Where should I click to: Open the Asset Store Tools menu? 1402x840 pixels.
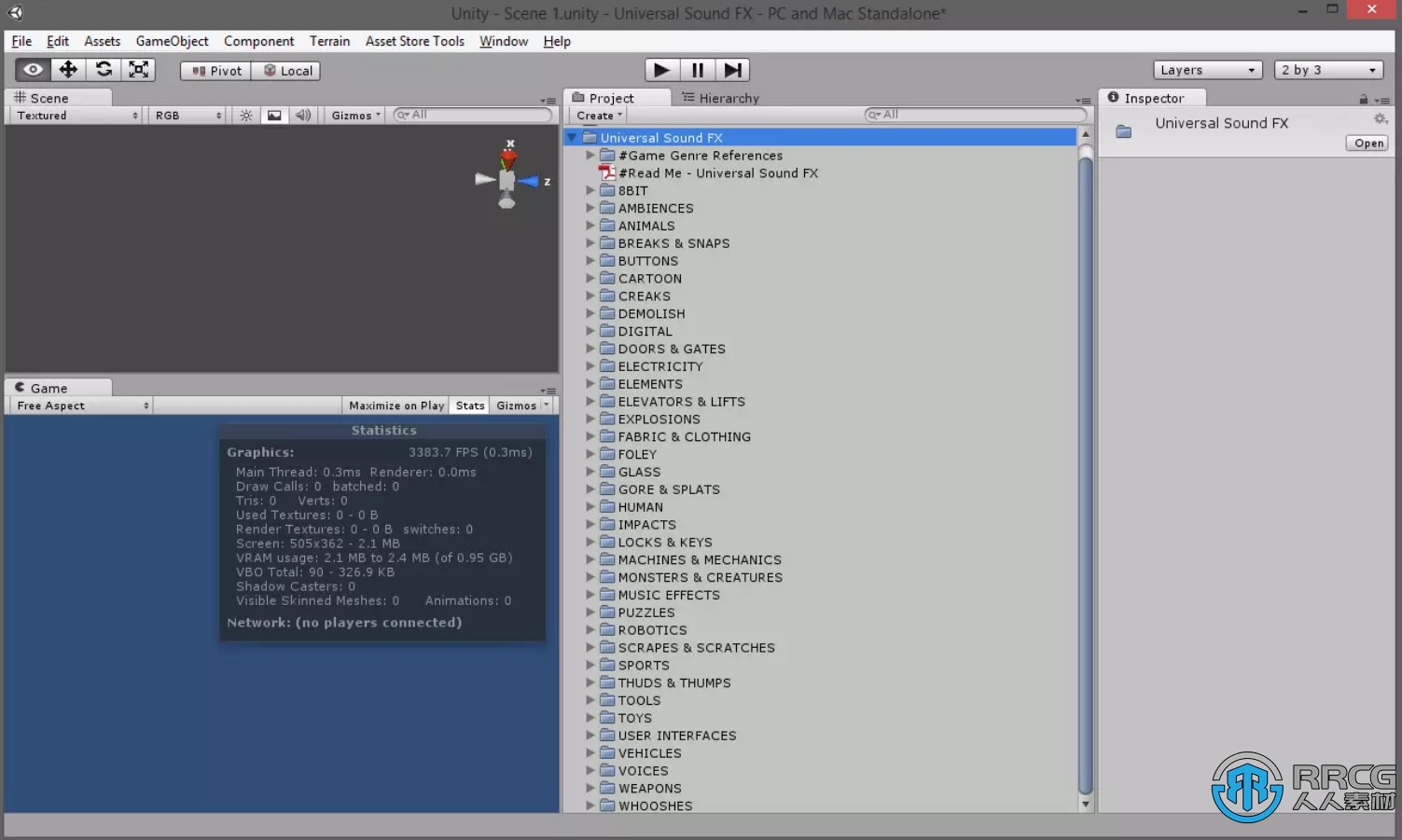(x=415, y=41)
